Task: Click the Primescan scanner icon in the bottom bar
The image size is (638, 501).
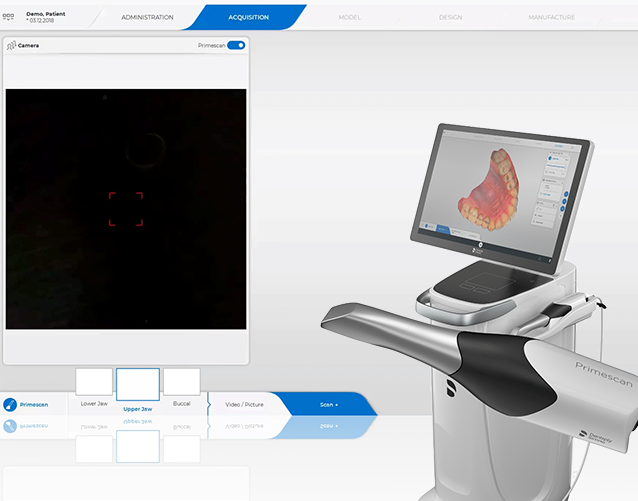Action: point(10,405)
